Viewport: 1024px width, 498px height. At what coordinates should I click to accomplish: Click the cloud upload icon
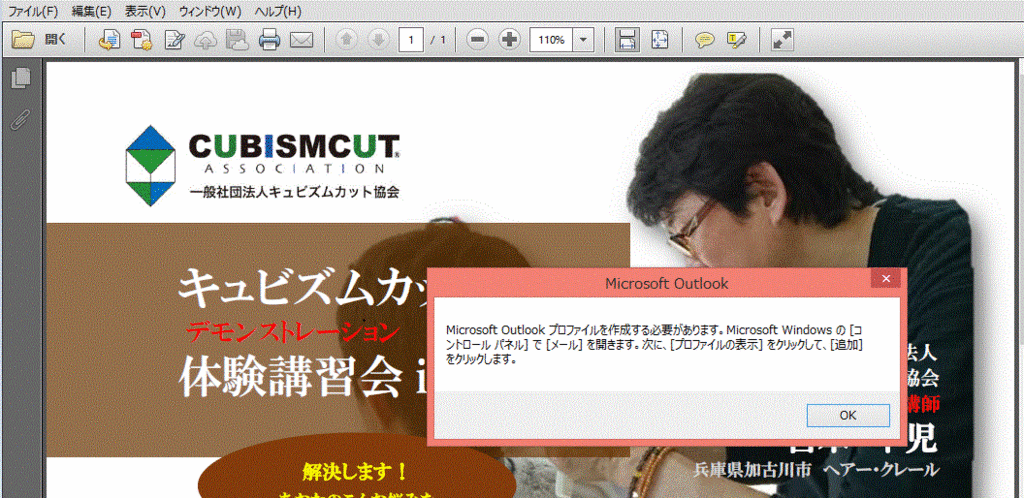[x=206, y=40]
